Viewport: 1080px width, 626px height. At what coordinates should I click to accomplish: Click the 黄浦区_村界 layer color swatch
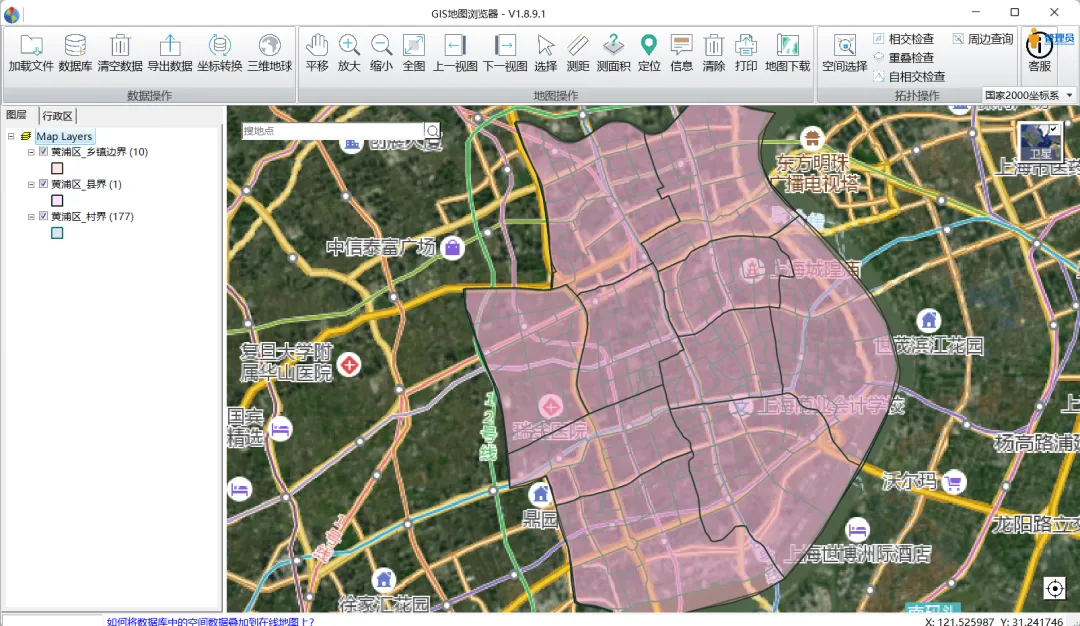click(57, 233)
